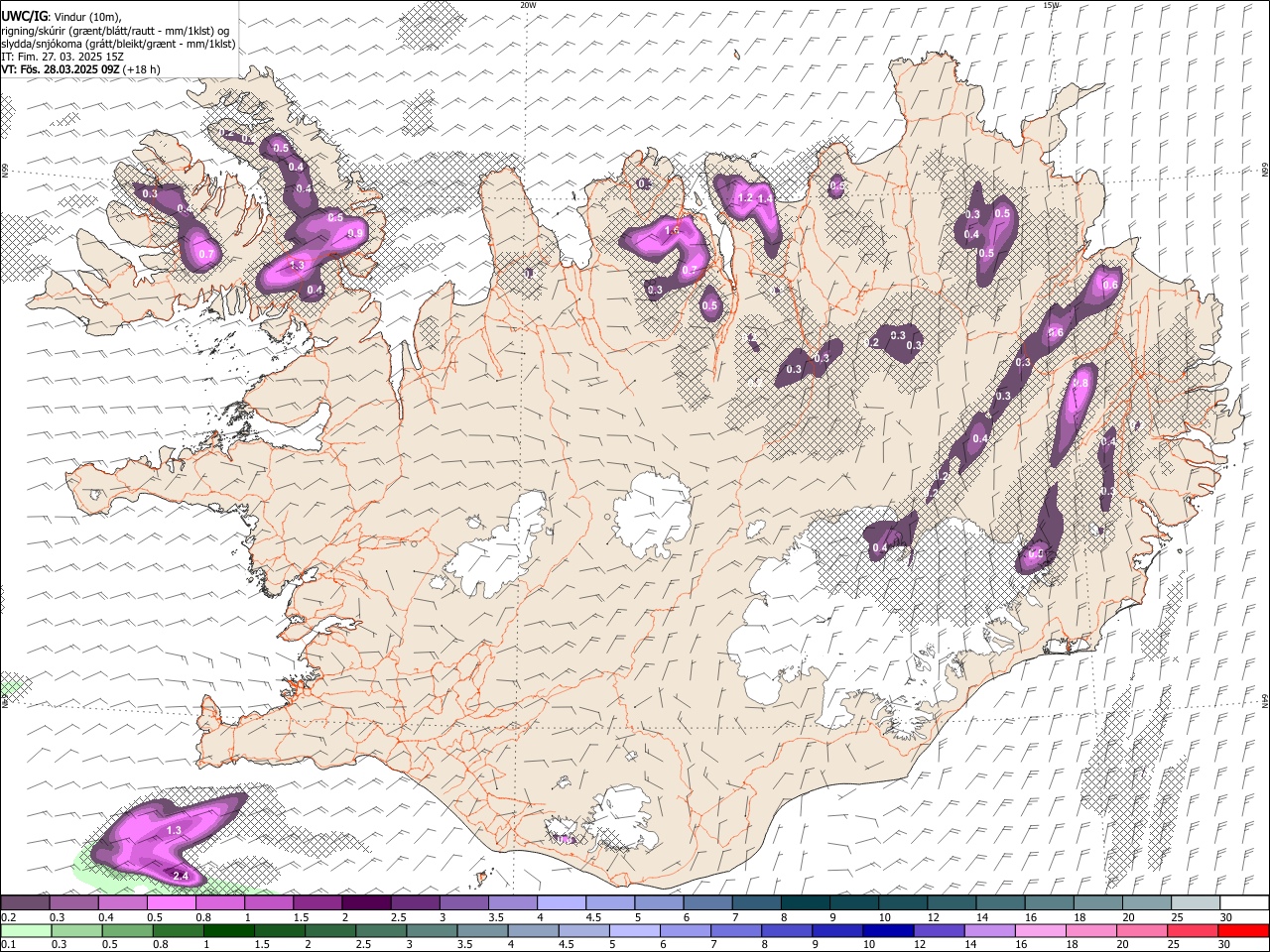This screenshot has height=952, width=1270.
Task: Pick the dark teal snow swatch at 8
Action: 805,902
